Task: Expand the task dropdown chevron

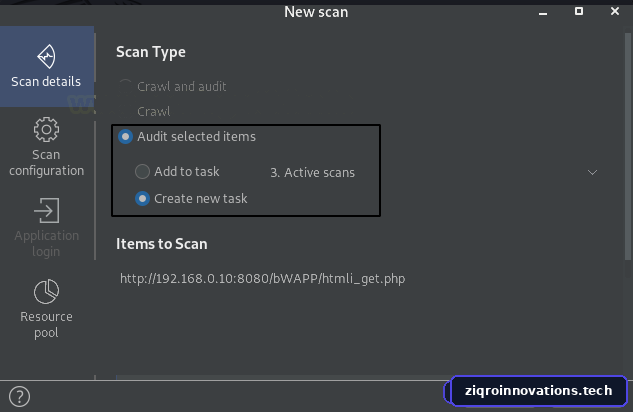Action: [x=592, y=172]
